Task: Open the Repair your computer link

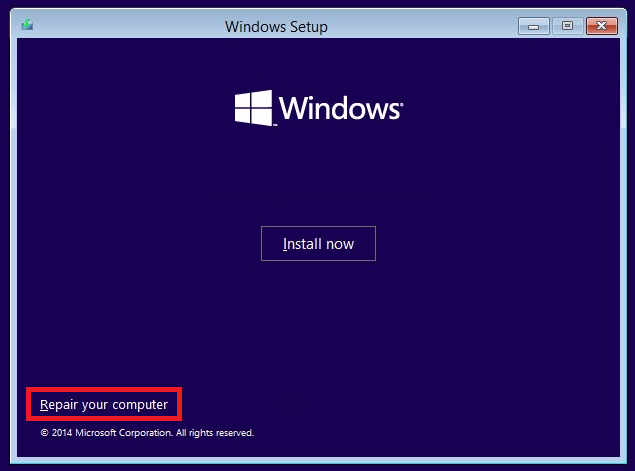Action: click(x=104, y=405)
